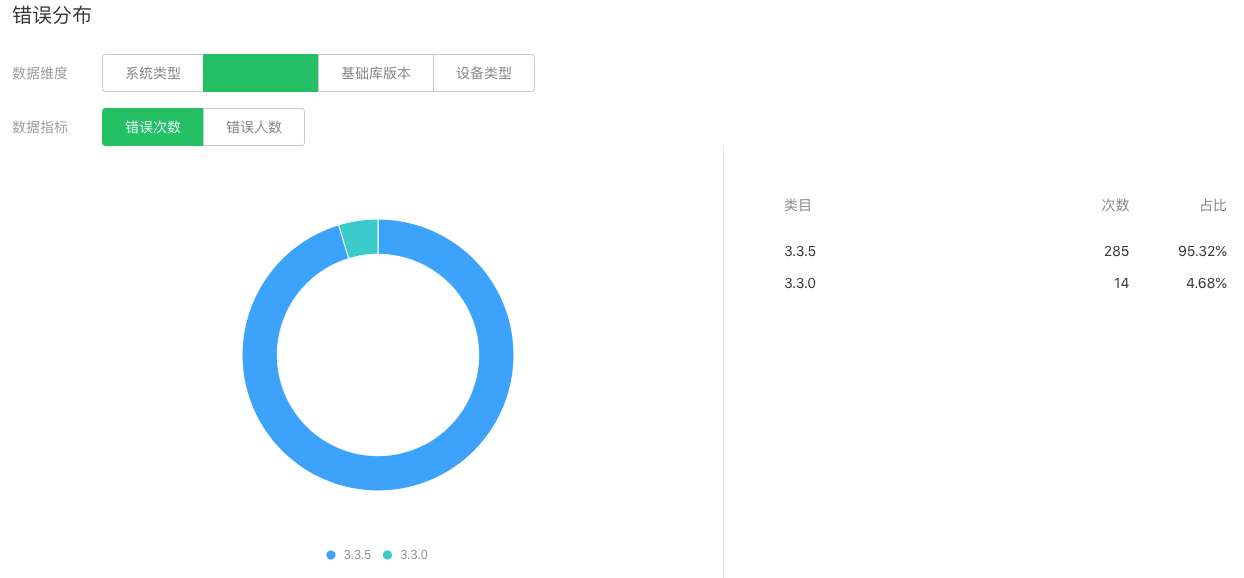Select the 系统类型 dimension option
This screenshot has width=1244, height=578.
(153, 73)
